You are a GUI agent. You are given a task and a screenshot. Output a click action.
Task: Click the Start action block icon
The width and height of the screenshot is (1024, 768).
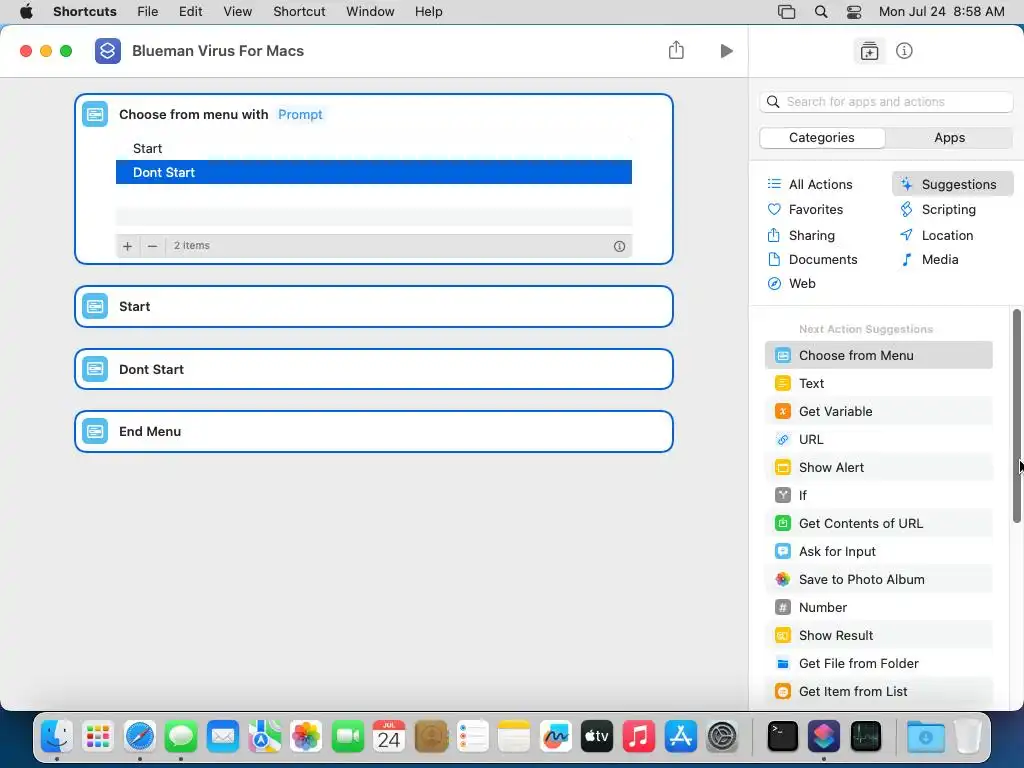95,306
